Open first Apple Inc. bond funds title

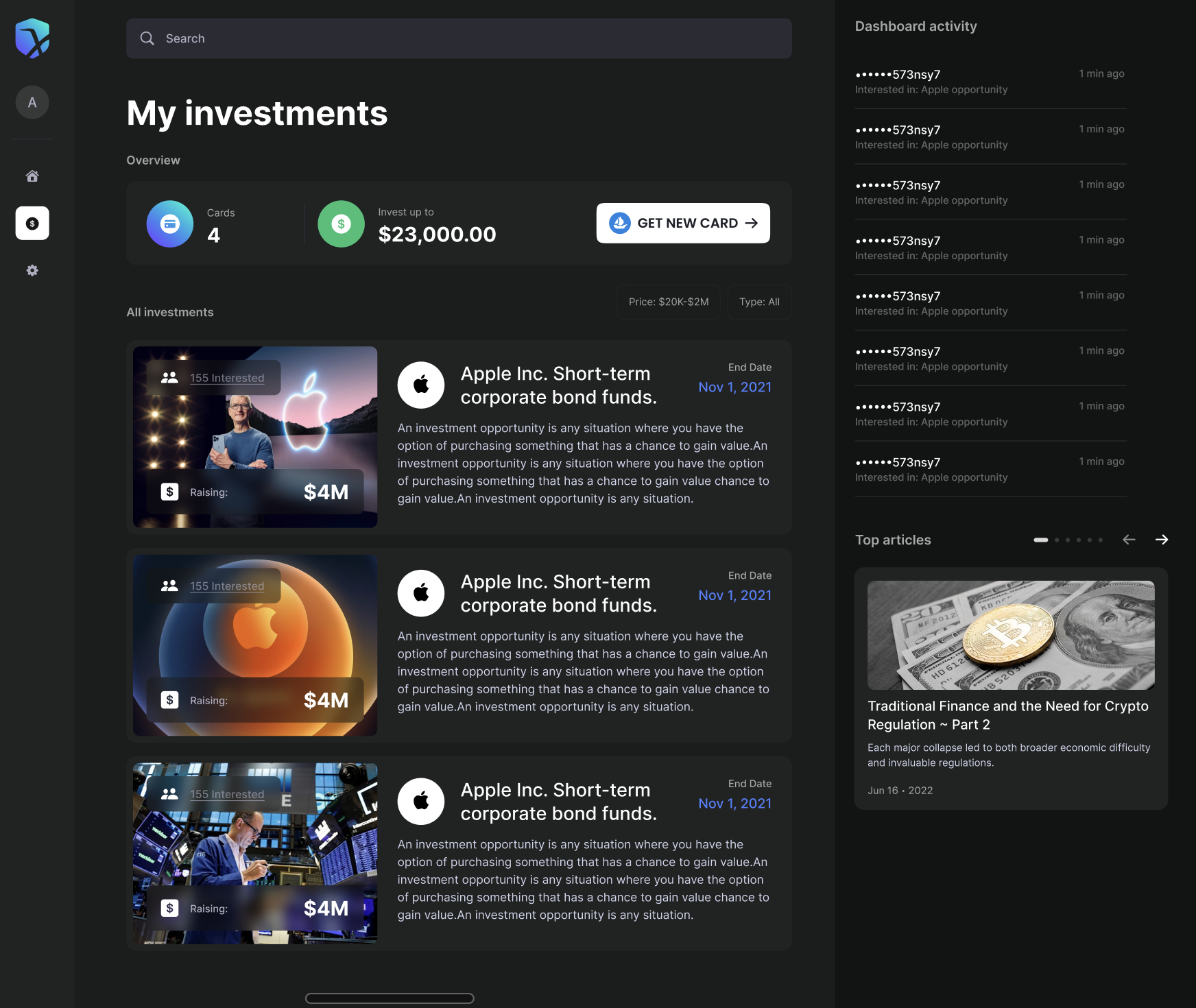(x=558, y=385)
